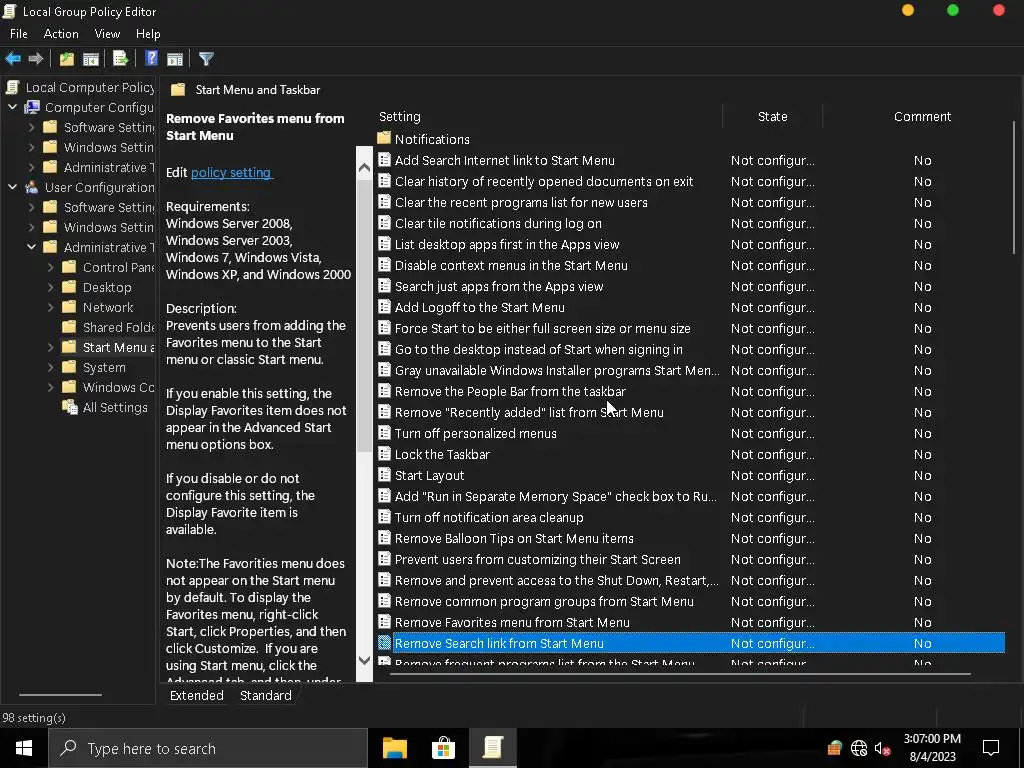1024x768 pixels.
Task: Click the Filter funnel toolbar icon
Action: pos(206,59)
